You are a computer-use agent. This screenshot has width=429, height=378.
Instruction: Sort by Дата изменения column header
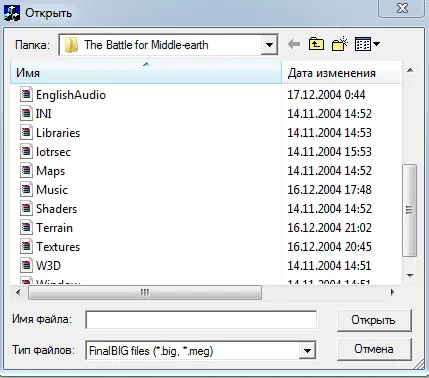[341, 72]
